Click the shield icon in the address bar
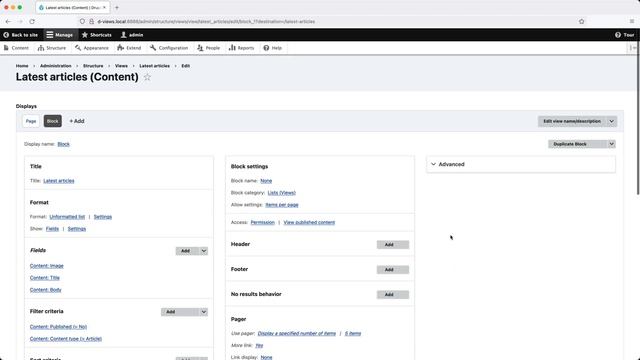Image resolution: width=640 pixels, height=360 pixels. 82,22
